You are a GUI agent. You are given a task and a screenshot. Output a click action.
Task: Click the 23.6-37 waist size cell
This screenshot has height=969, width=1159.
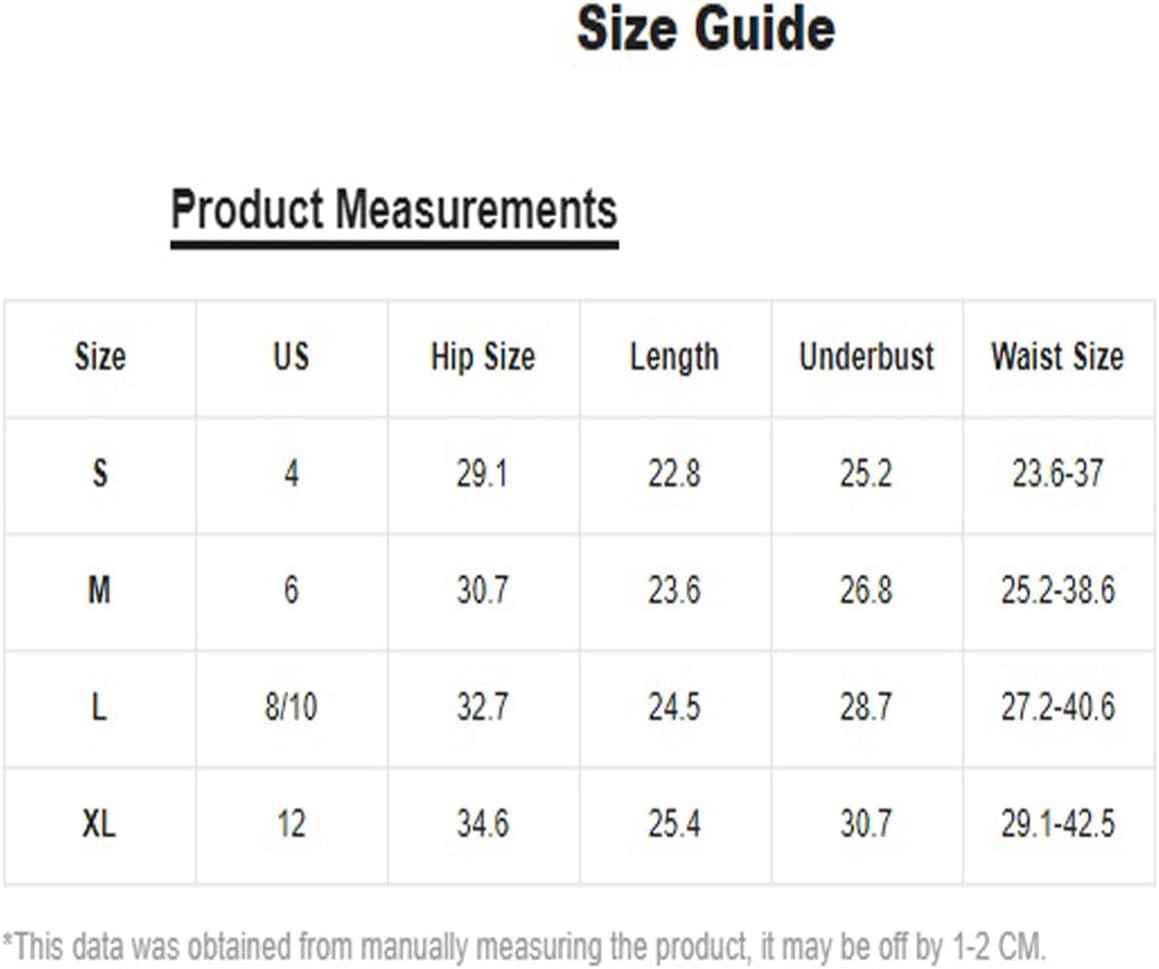[x=1058, y=473]
